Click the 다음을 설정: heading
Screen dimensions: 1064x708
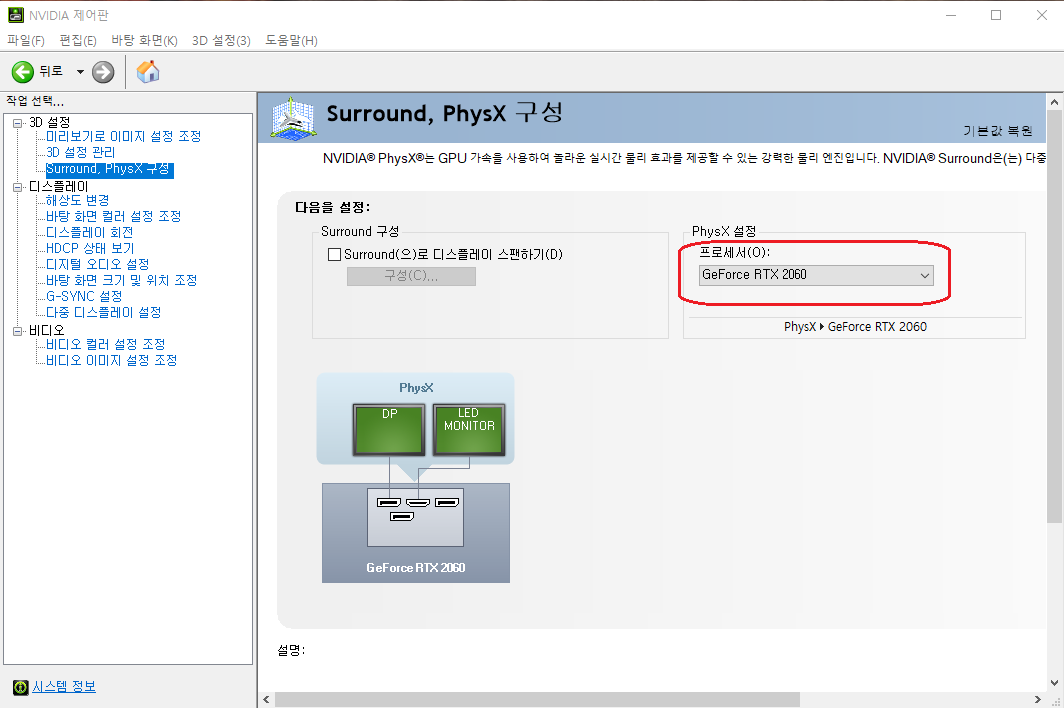coord(332,208)
